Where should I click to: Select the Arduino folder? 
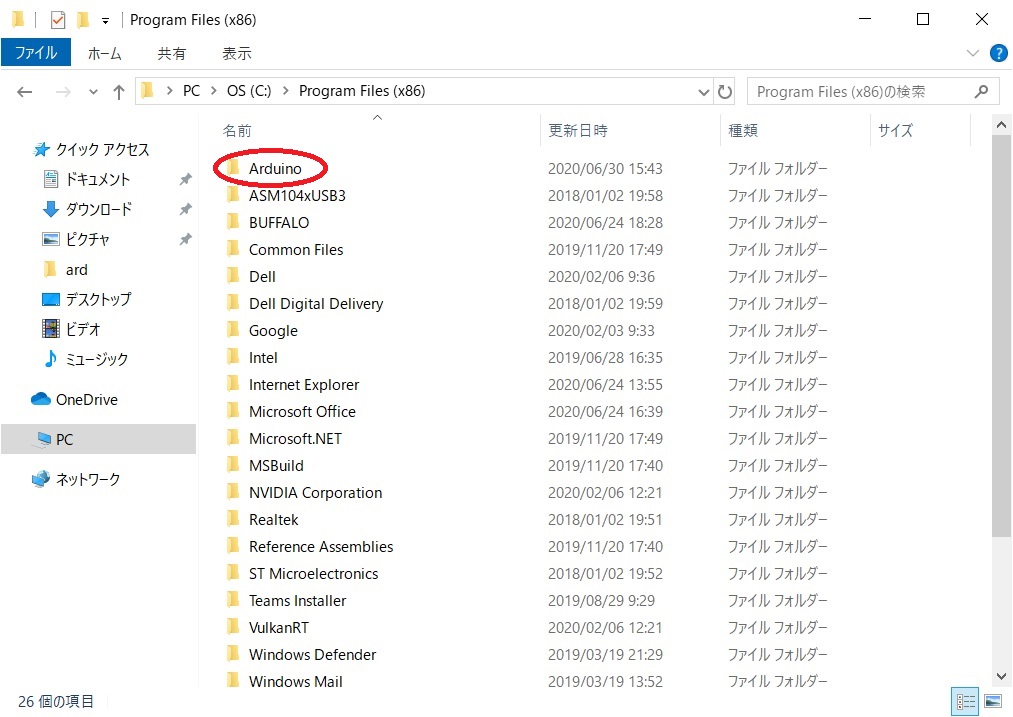275,168
